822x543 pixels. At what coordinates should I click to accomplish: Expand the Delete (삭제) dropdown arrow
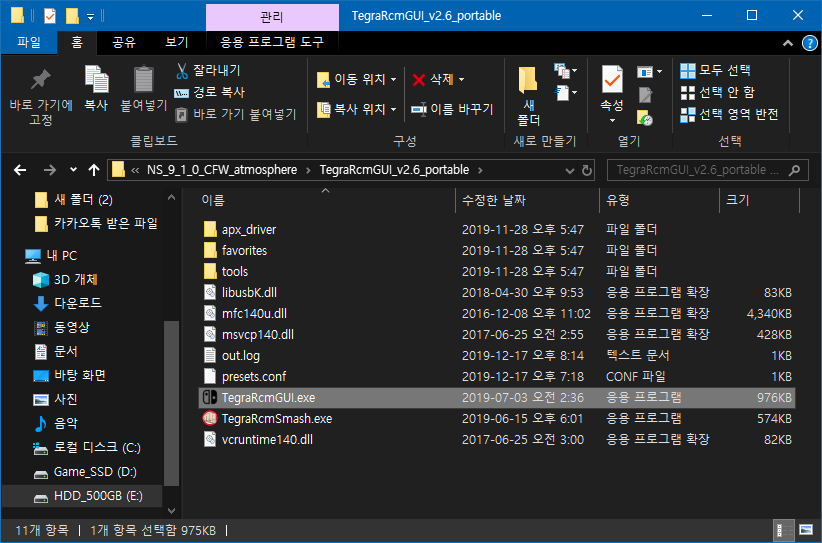(x=461, y=80)
